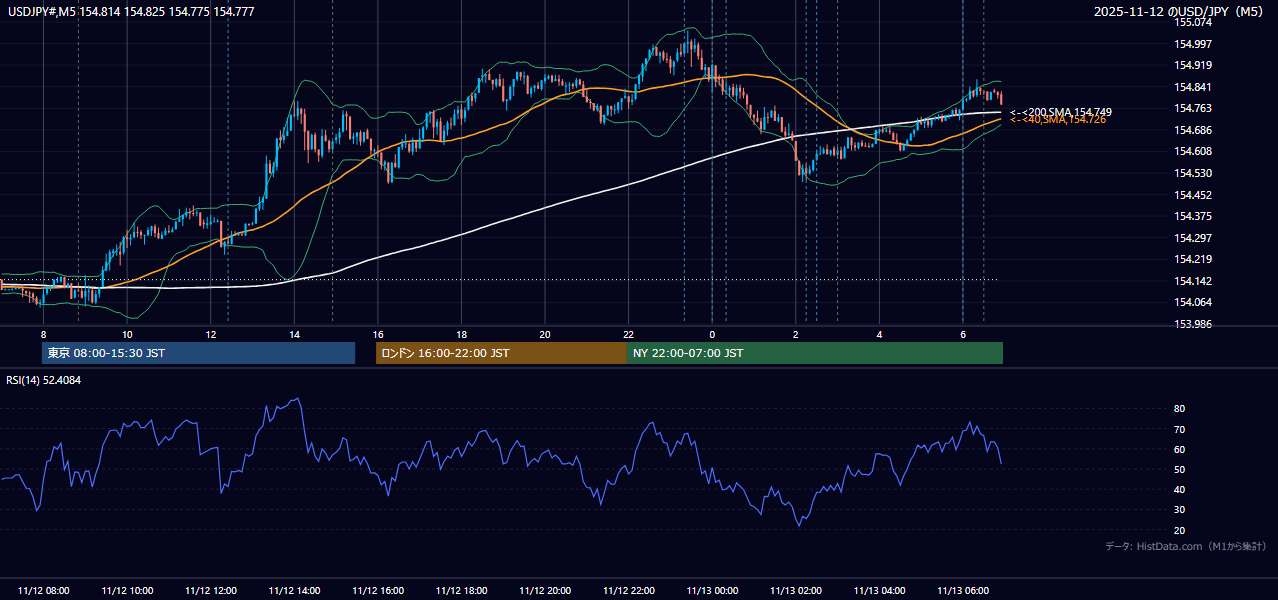Select the ロンドン 16:00-22:00 JST session bar
The height and width of the screenshot is (600, 1278).
tap(501, 353)
